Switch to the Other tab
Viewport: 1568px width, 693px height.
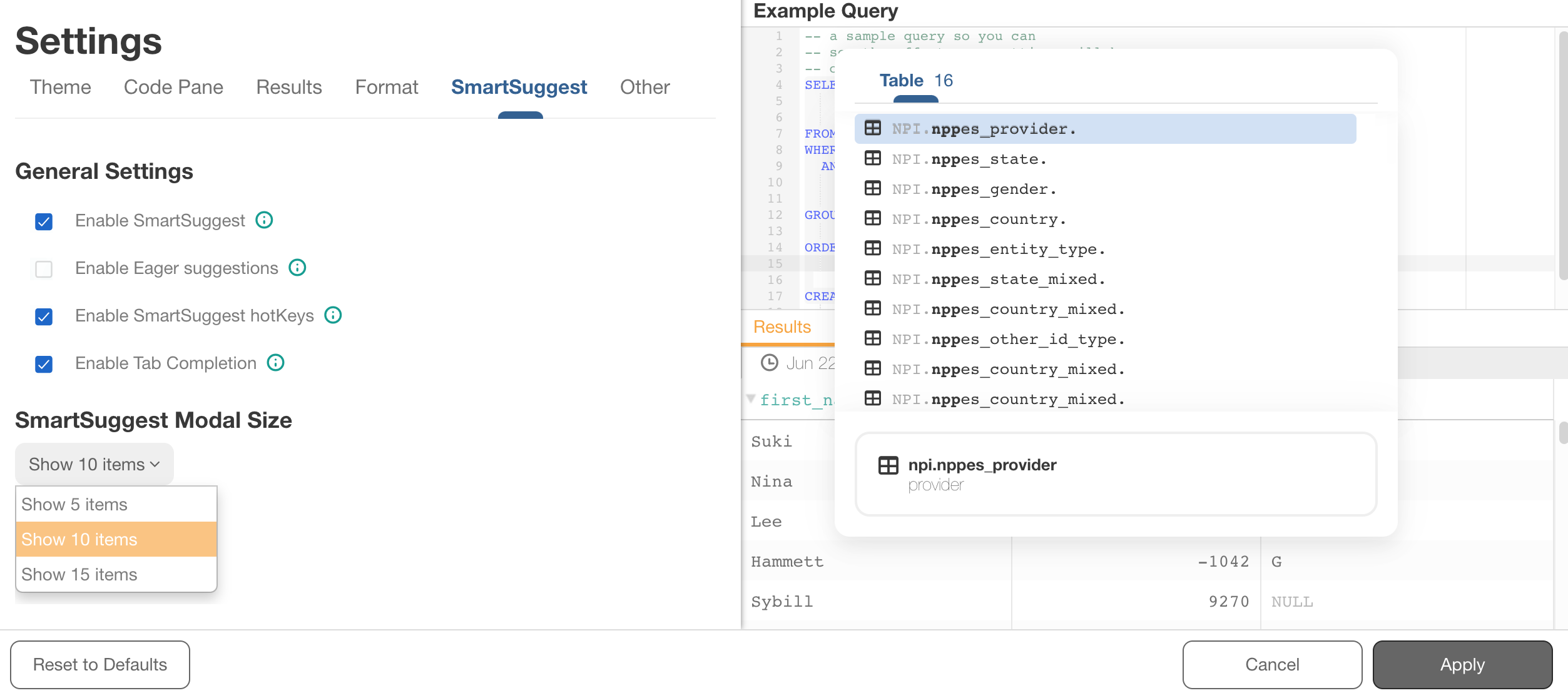(x=645, y=87)
